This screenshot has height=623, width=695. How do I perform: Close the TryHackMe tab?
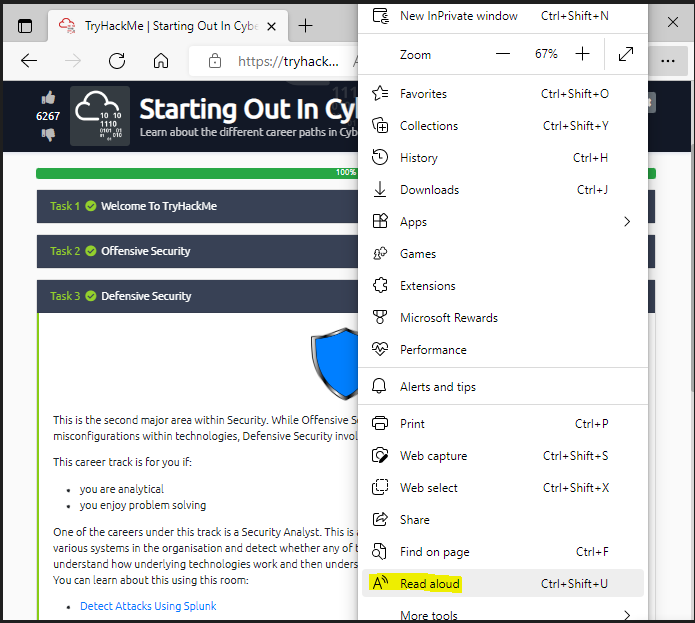[x=272, y=27]
